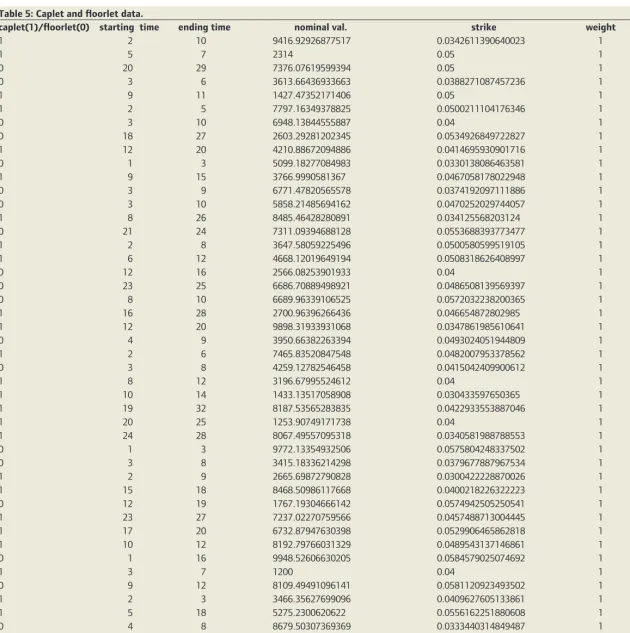Select nominal value 2566.08253901933

pos(312,272)
